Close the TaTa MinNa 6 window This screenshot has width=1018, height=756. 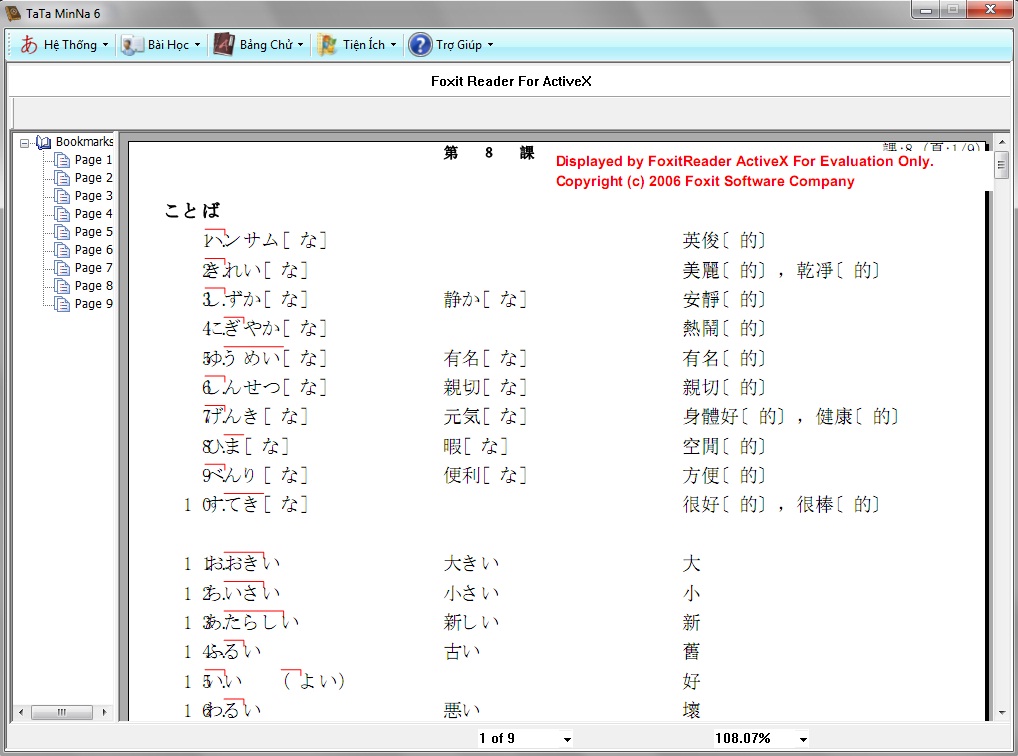[x=991, y=9]
